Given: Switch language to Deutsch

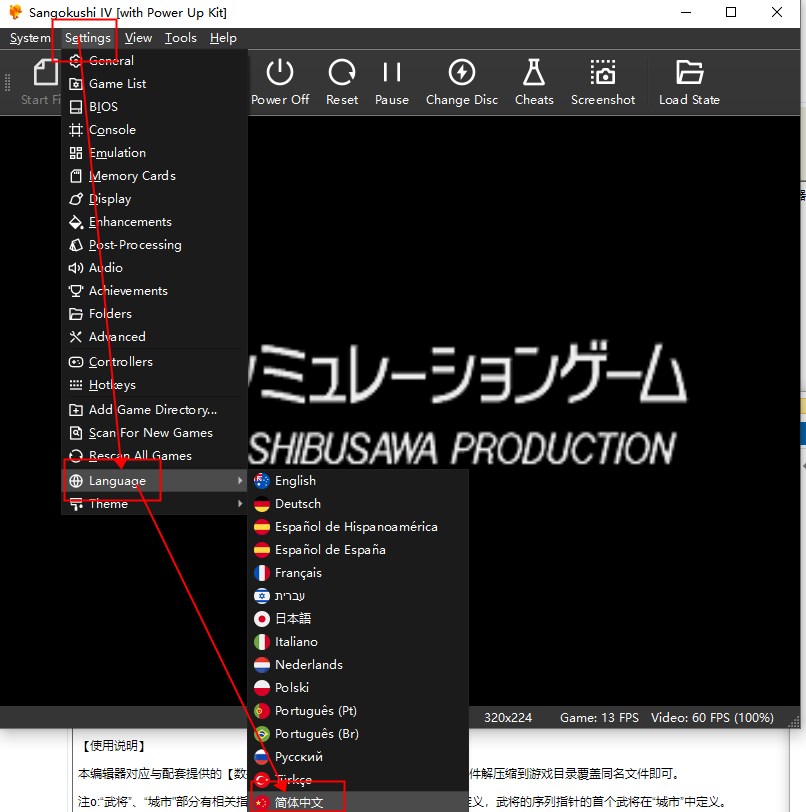Looking at the screenshot, I should (x=358, y=503).
